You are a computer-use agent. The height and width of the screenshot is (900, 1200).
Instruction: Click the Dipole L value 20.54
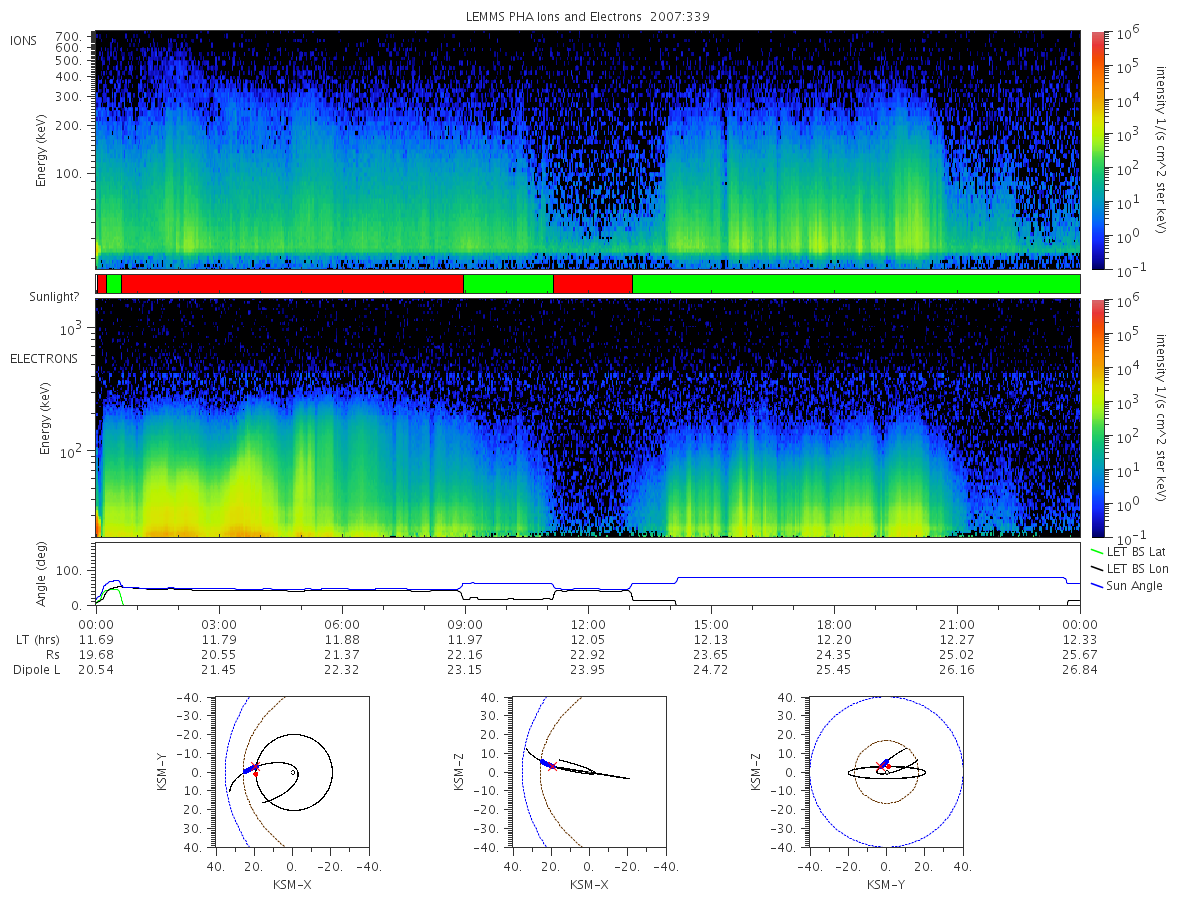(x=96, y=670)
